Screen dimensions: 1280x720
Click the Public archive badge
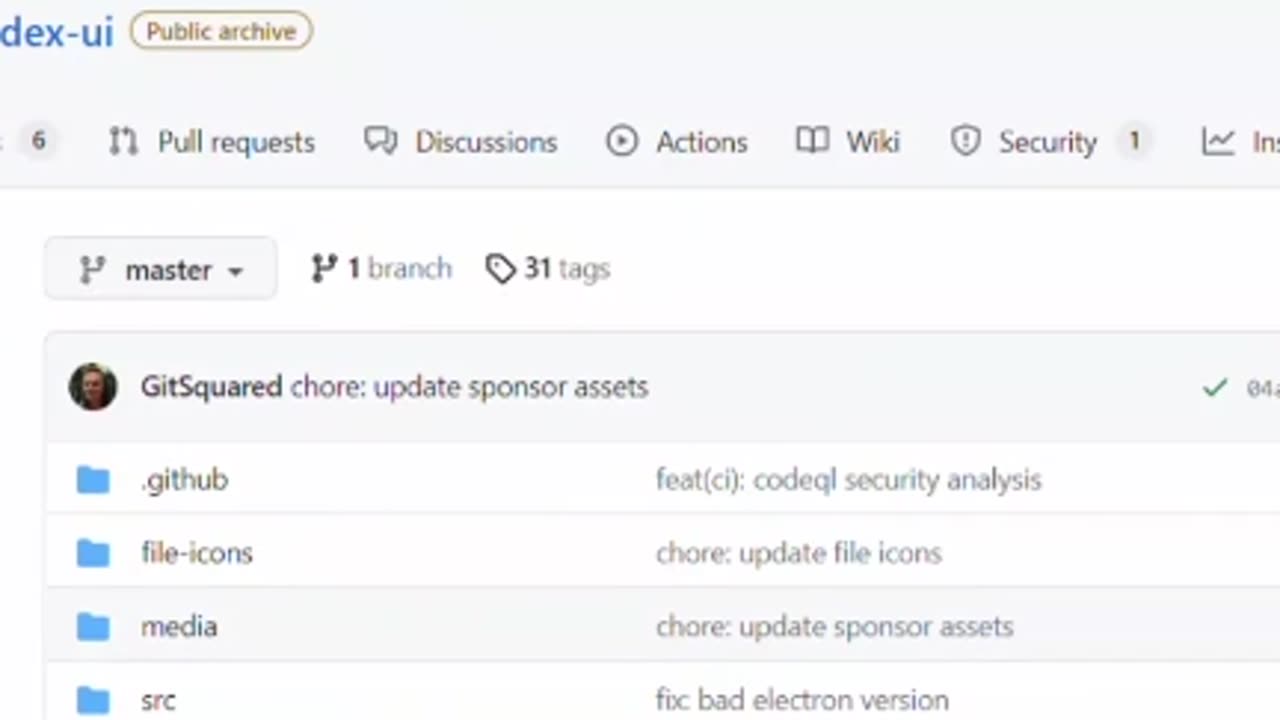coord(221,32)
